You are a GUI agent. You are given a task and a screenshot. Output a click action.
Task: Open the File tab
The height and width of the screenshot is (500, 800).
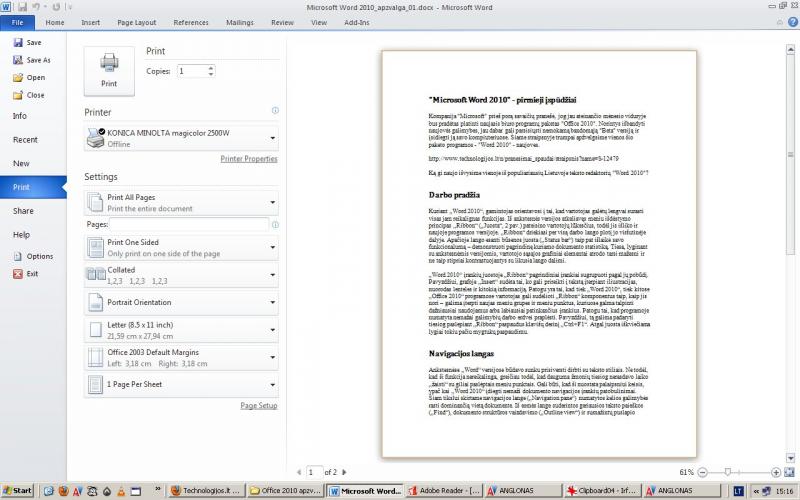pyautogui.click(x=17, y=22)
